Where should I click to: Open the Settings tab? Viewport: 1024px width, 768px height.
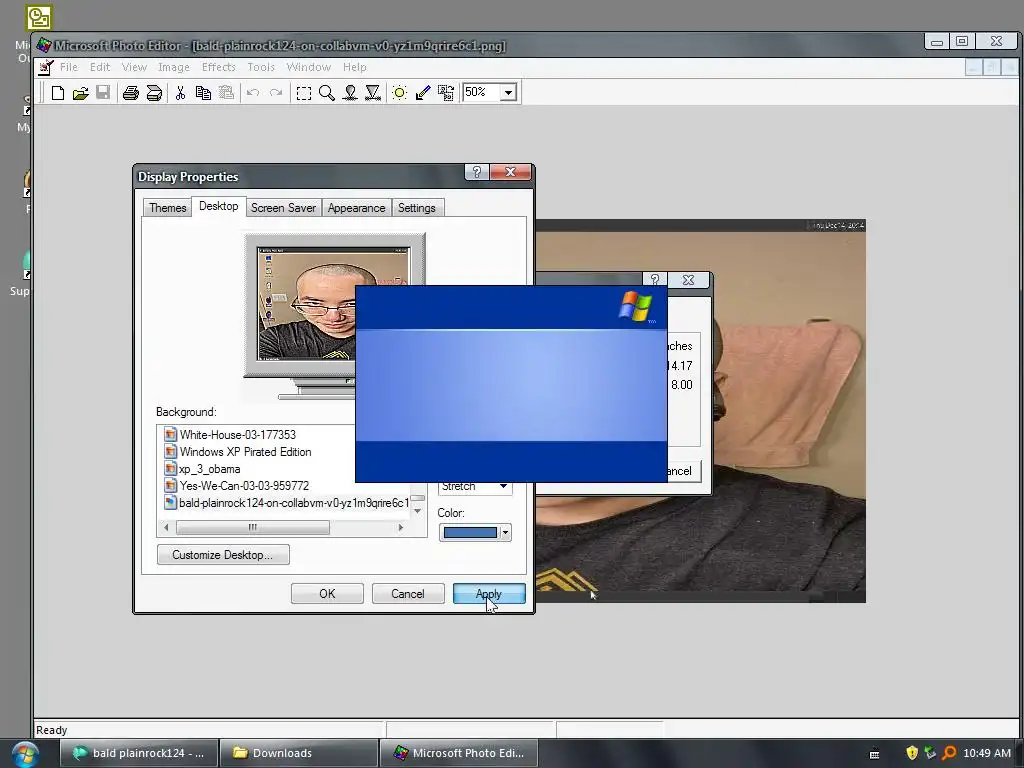(417, 208)
